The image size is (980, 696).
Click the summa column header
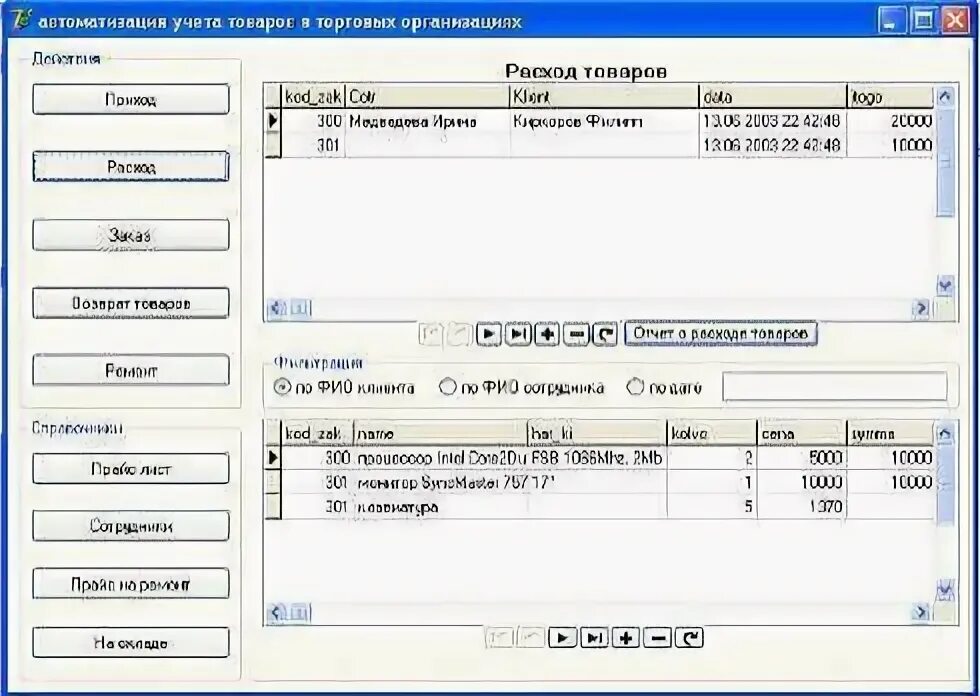[891, 433]
